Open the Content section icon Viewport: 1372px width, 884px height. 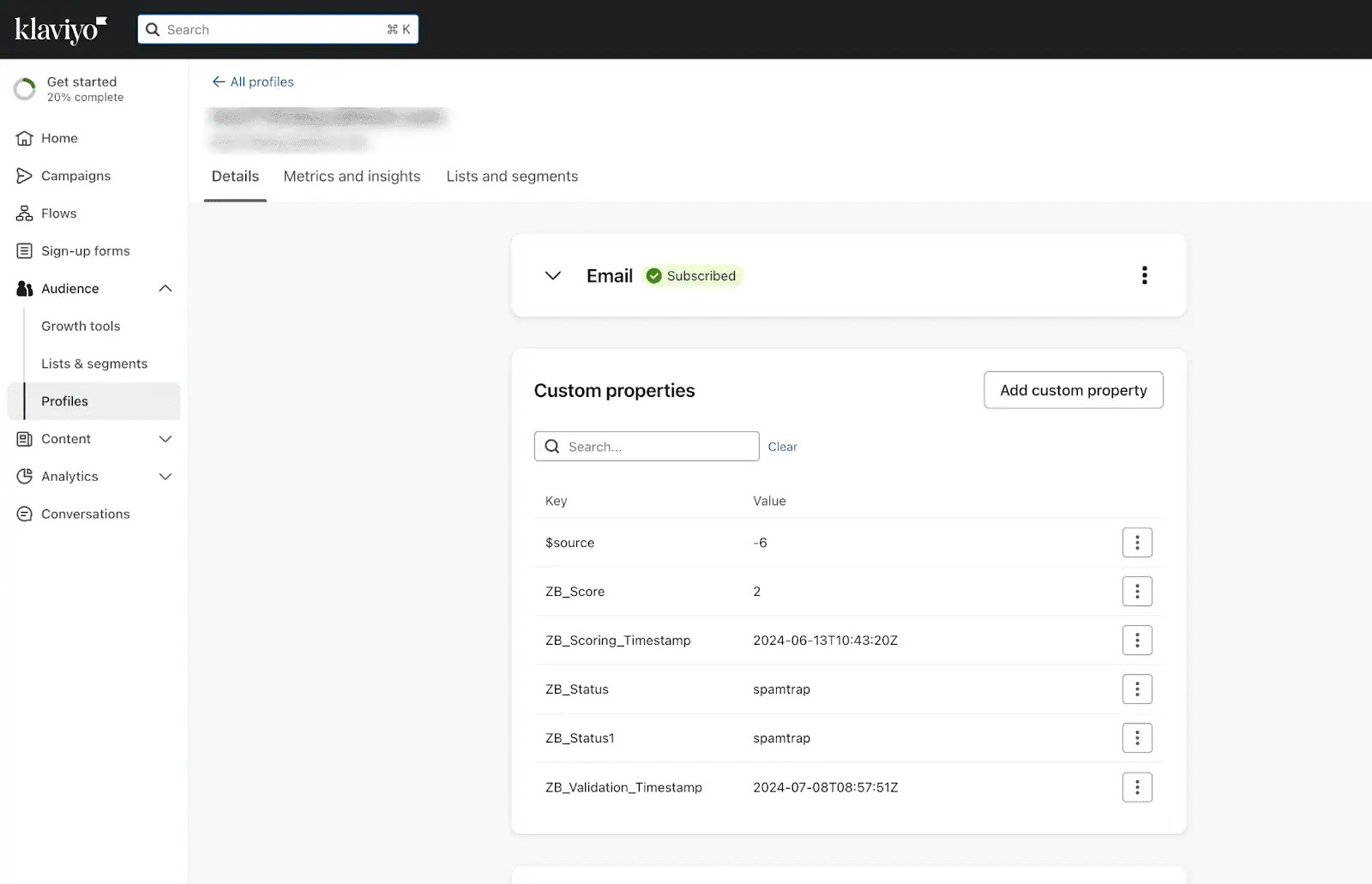[25, 438]
